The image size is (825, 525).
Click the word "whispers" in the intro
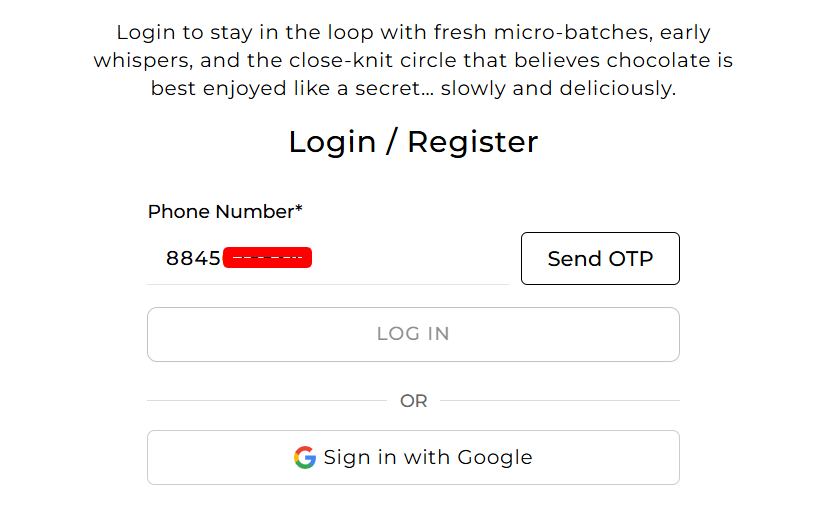[143, 61]
